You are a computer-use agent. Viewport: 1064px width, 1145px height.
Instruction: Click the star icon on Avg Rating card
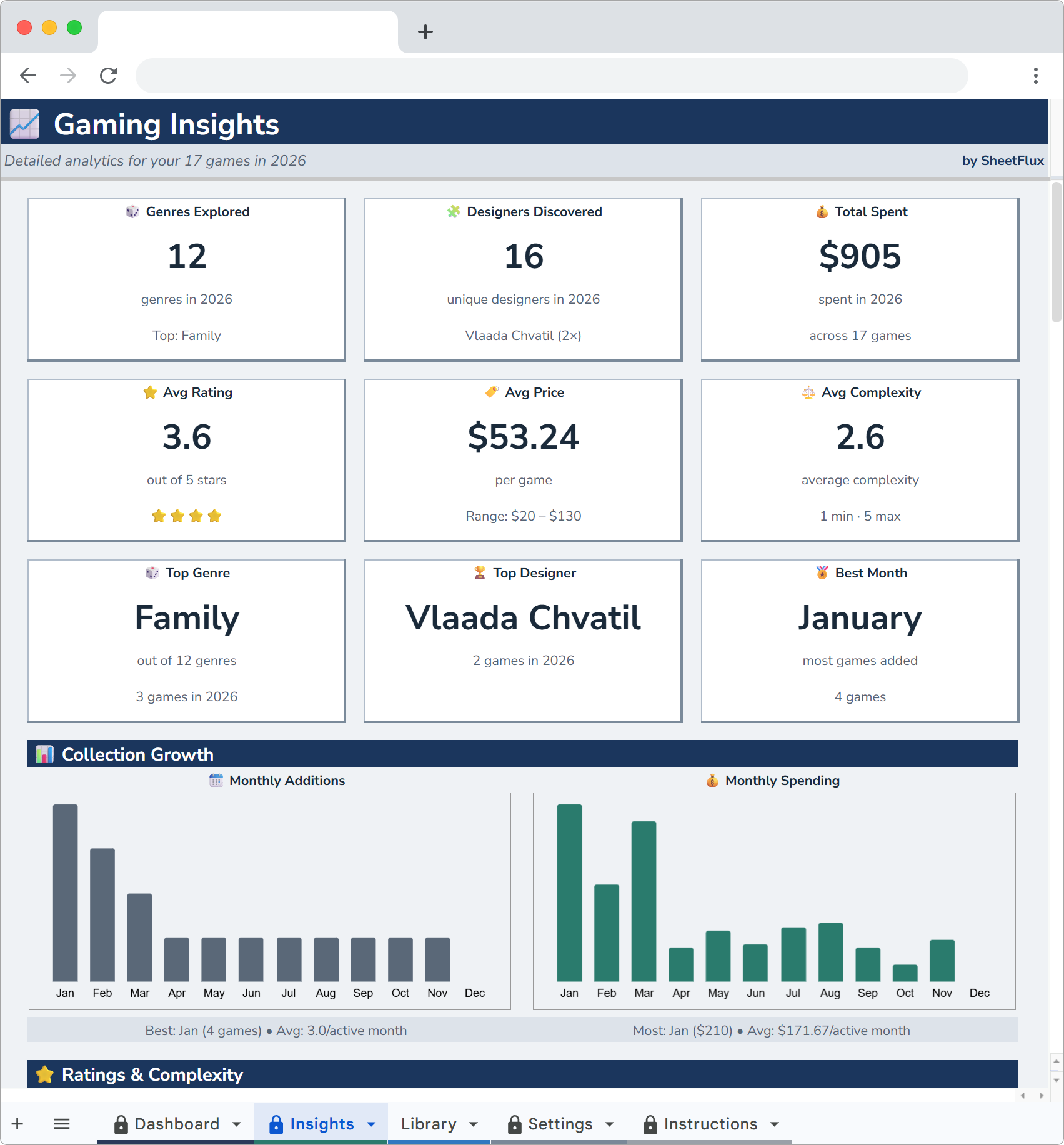[150, 392]
